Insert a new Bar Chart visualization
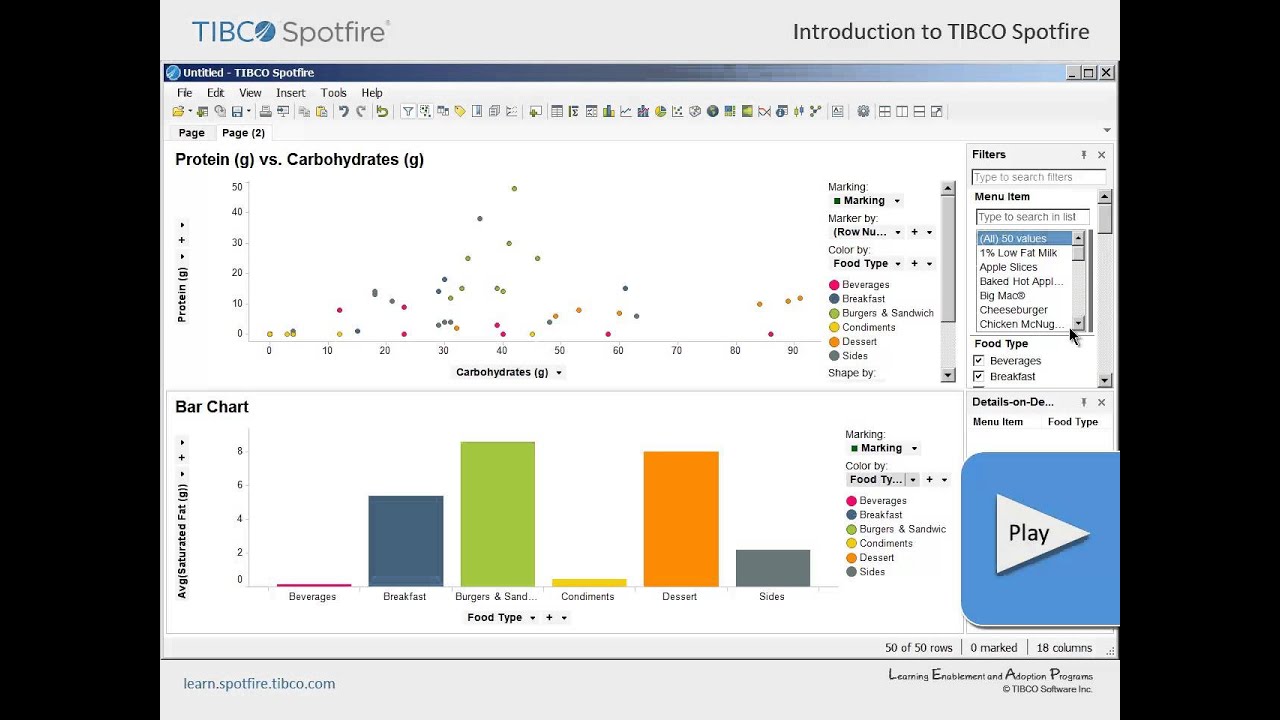 (608, 111)
